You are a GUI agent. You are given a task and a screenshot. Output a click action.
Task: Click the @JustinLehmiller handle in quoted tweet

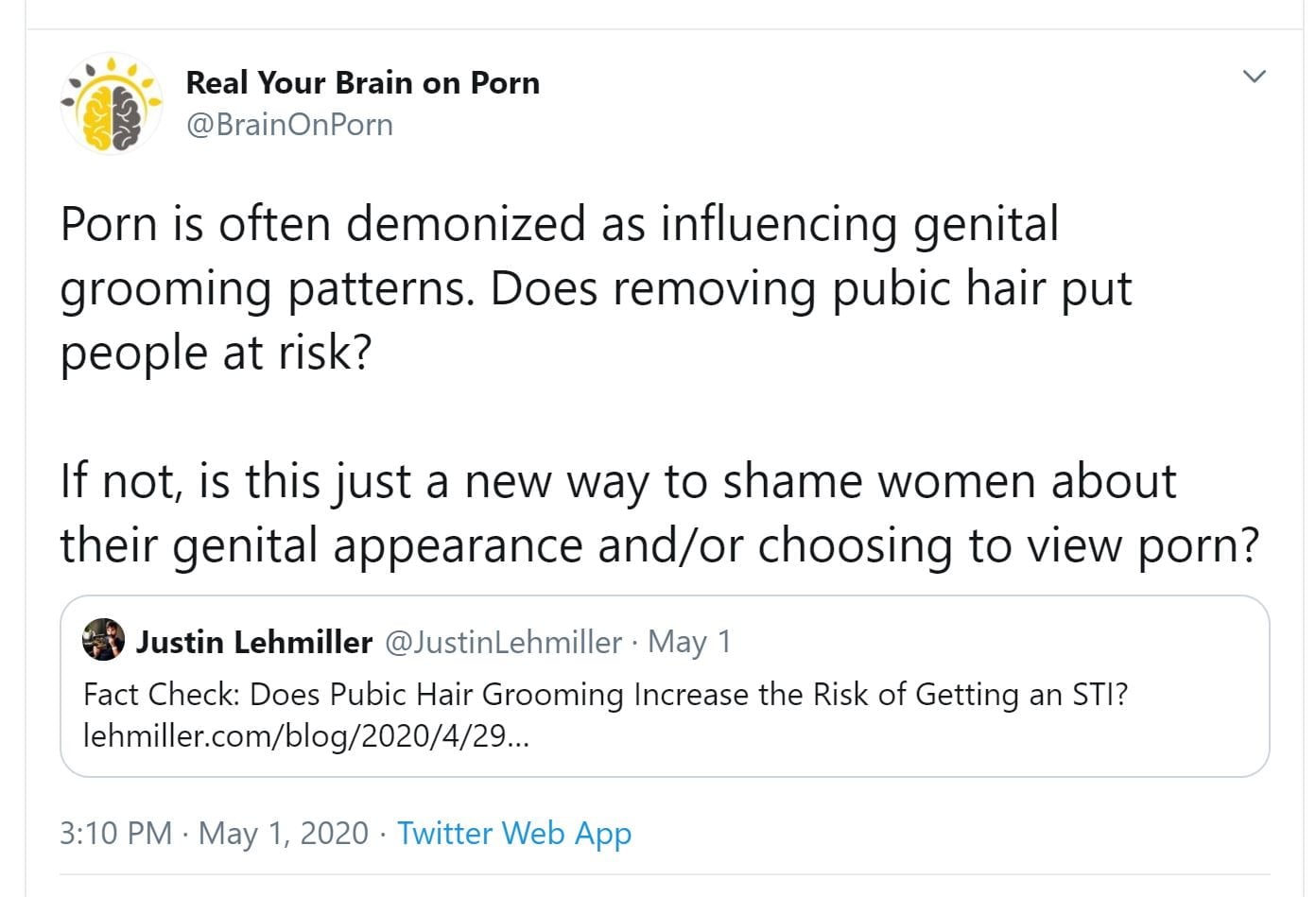coord(503,643)
